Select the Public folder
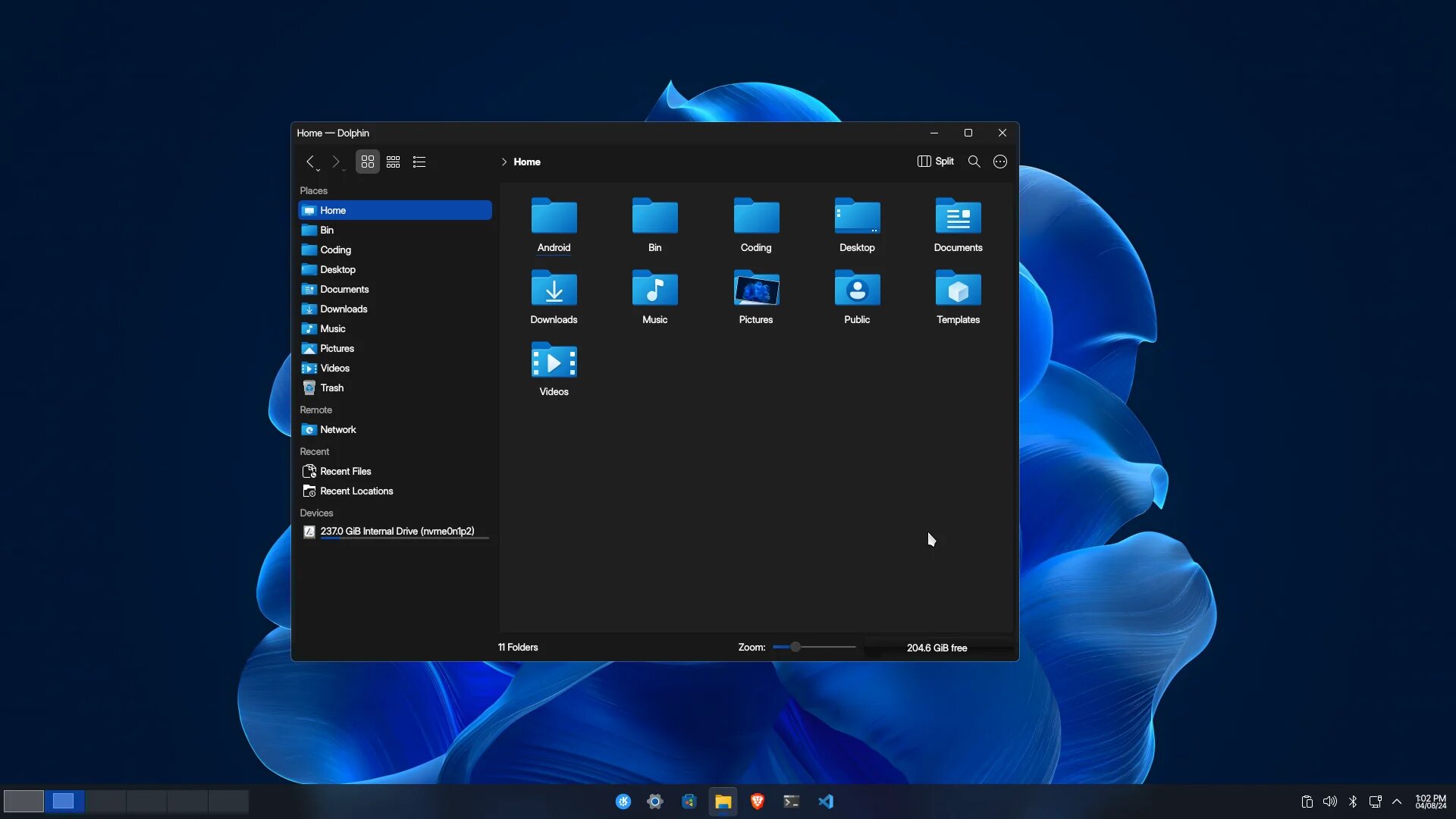The width and height of the screenshot is (1456, 819). pos(857,297)
